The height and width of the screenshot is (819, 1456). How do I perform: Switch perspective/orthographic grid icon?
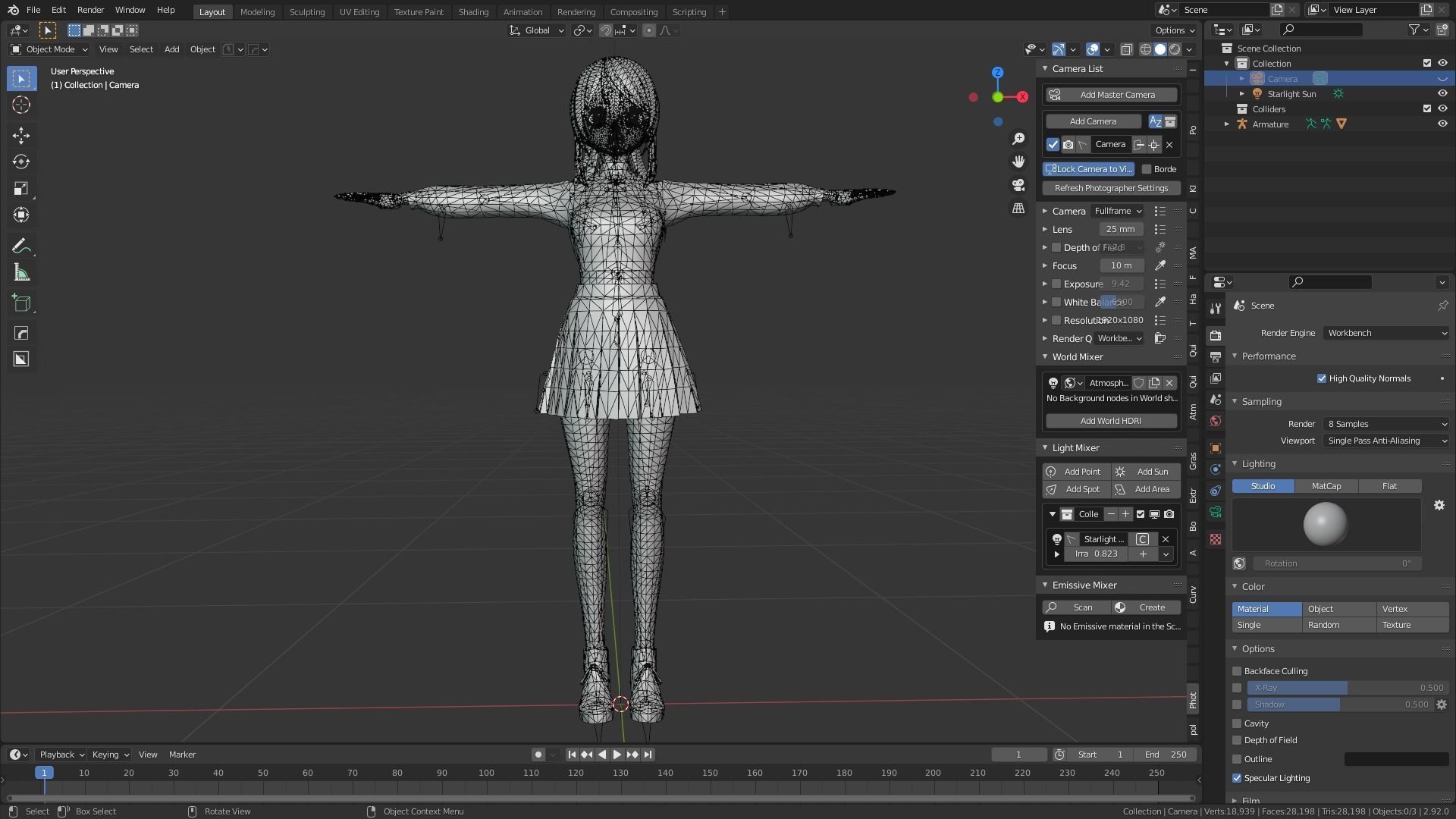[1018, 208]
